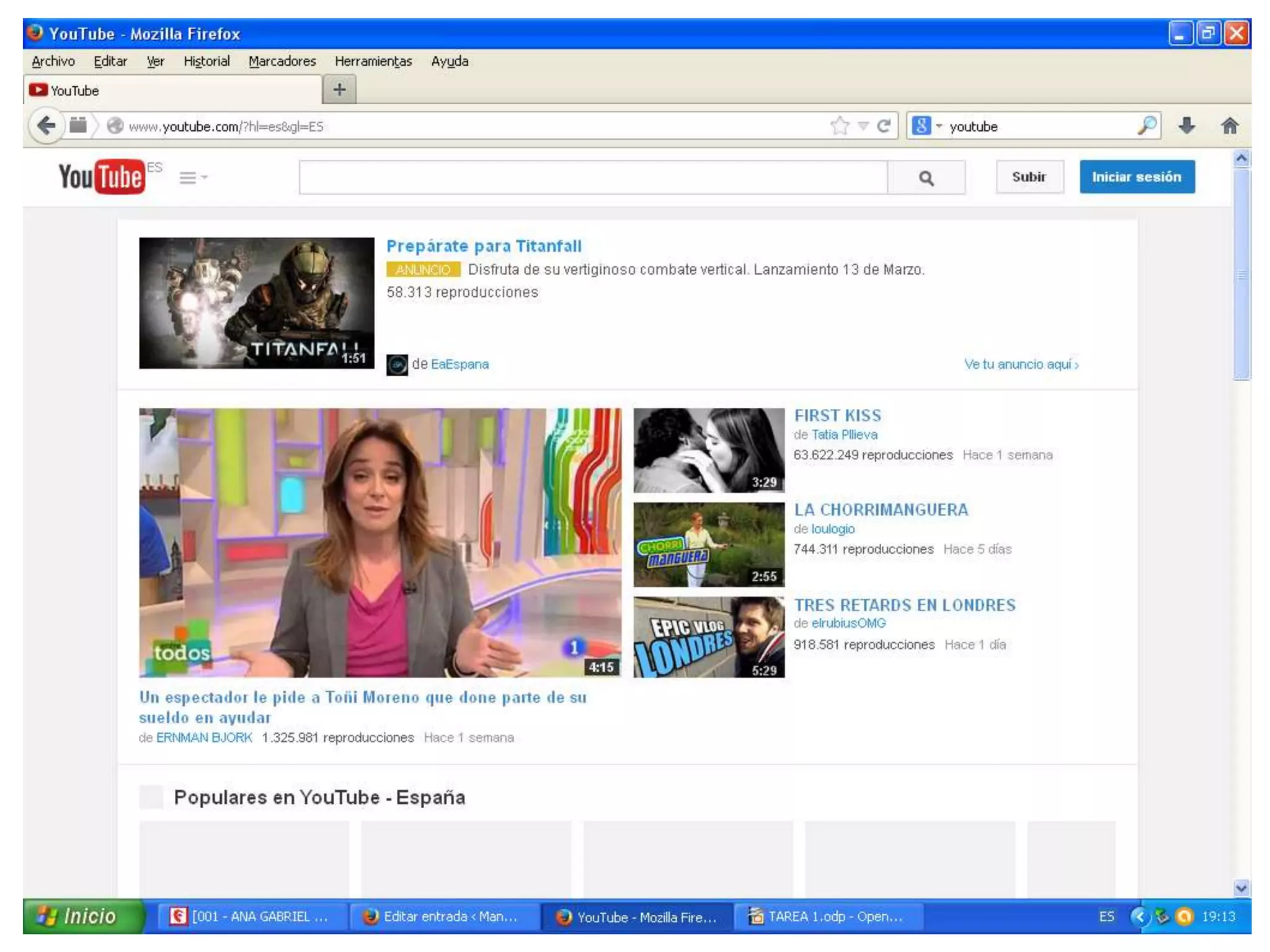Bookmark this page with the star icon
Screen dimensions: 1270x952
tap(840, 126)
